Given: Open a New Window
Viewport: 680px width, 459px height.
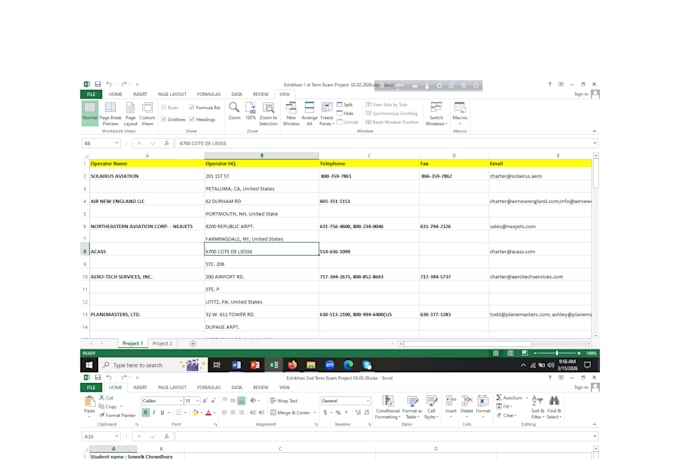Looking at the screenshot, I should click(291, 113).
